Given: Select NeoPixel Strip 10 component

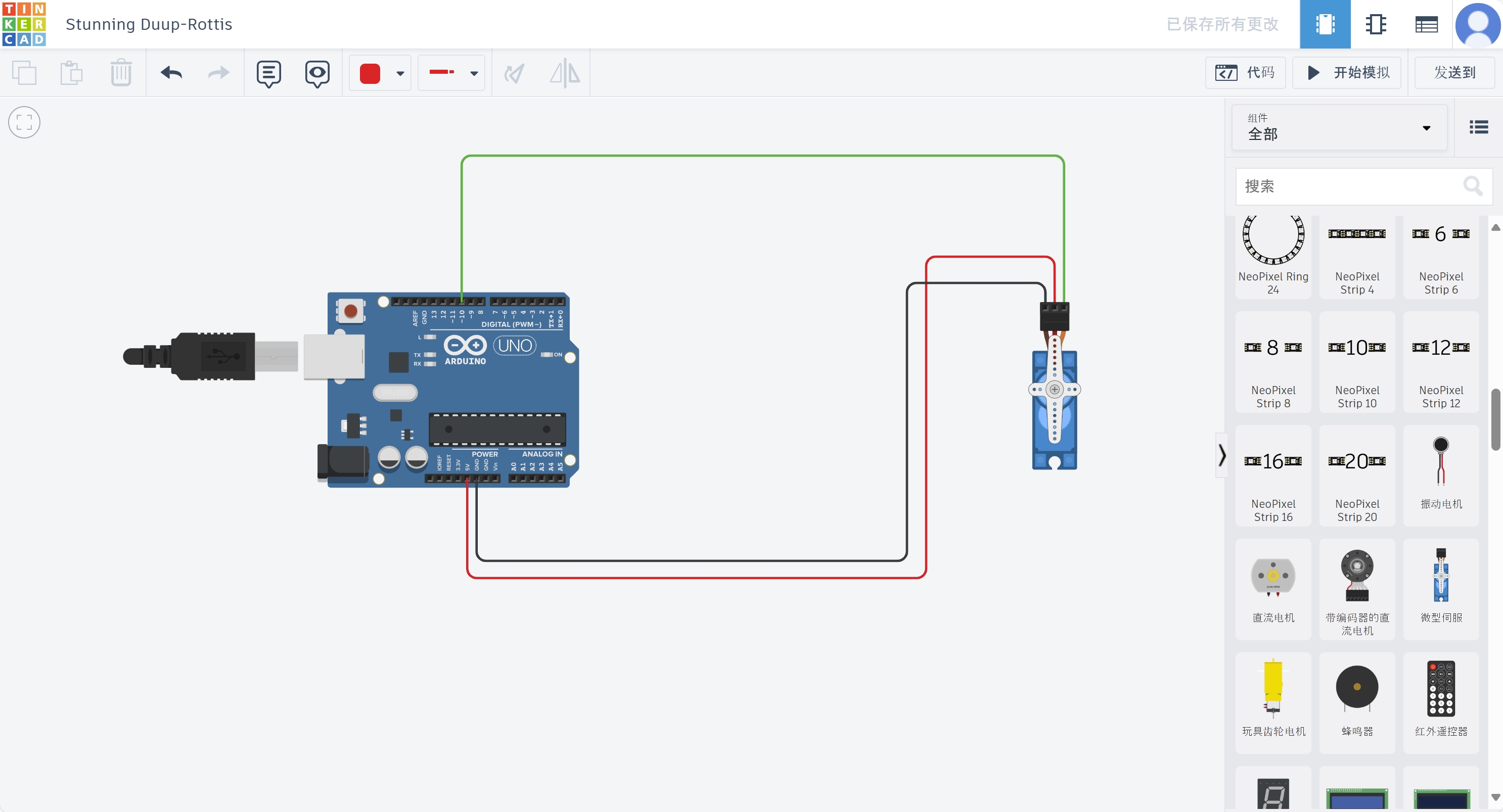Looking at the screenshot, I should [x=1357, y=362].
